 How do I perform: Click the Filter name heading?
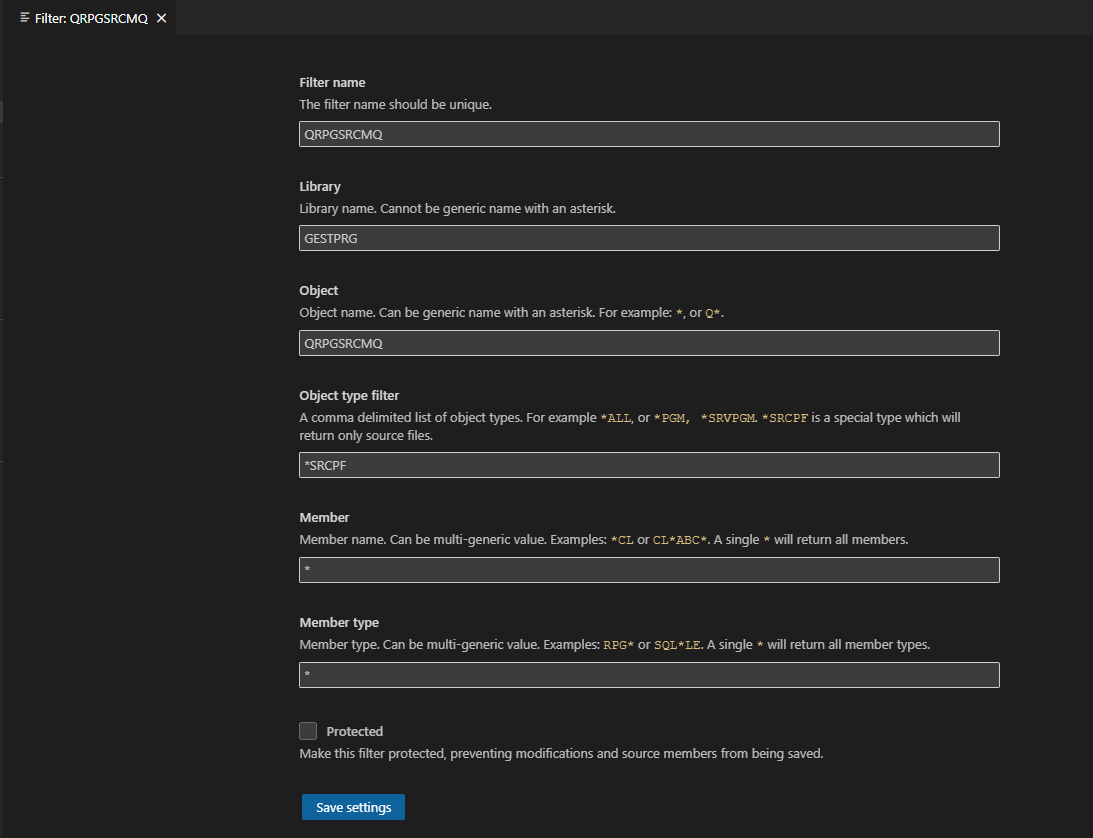point(332,82)
